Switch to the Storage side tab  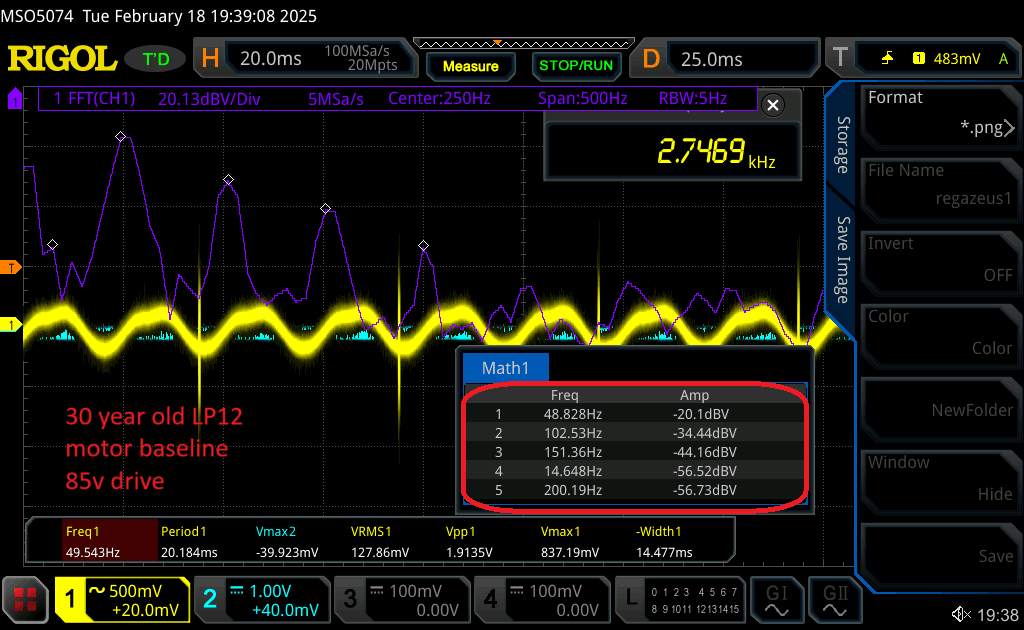[x=843, y=145]
